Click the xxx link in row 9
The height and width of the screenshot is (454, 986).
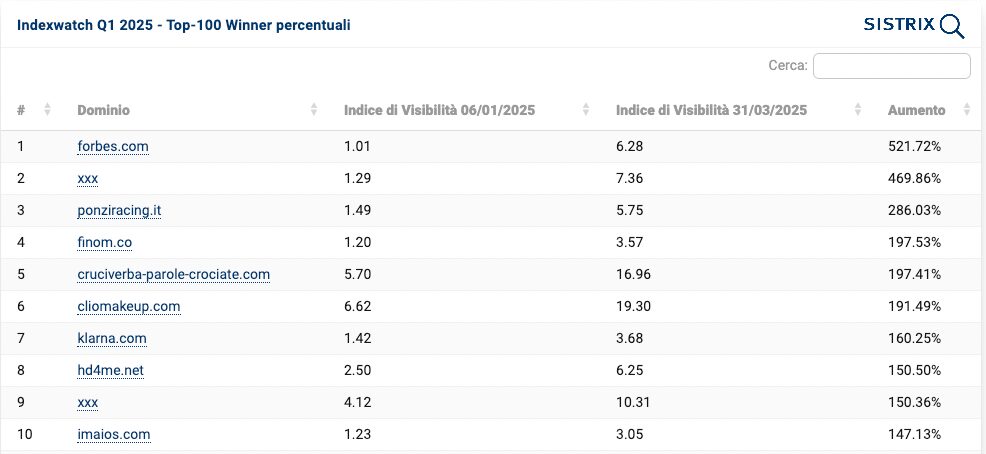[88, 402]
